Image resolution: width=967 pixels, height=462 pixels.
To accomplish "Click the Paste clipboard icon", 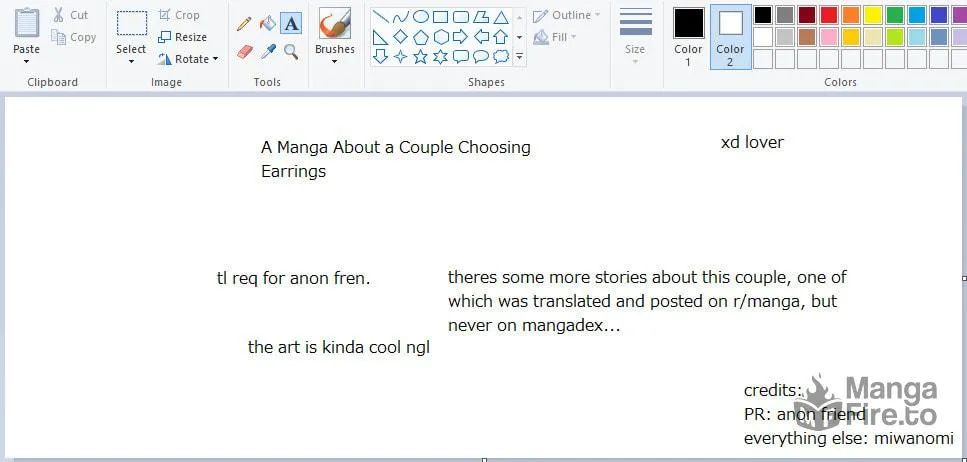I will click(x=27, y=23).
